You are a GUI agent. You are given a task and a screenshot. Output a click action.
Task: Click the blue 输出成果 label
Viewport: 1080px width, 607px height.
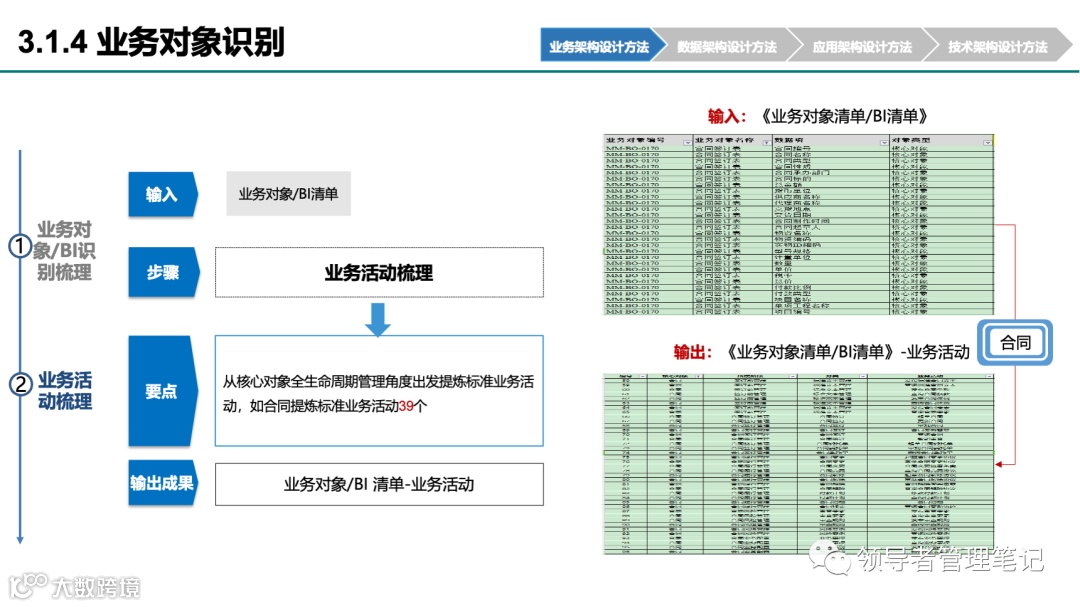tap(163, 483)
